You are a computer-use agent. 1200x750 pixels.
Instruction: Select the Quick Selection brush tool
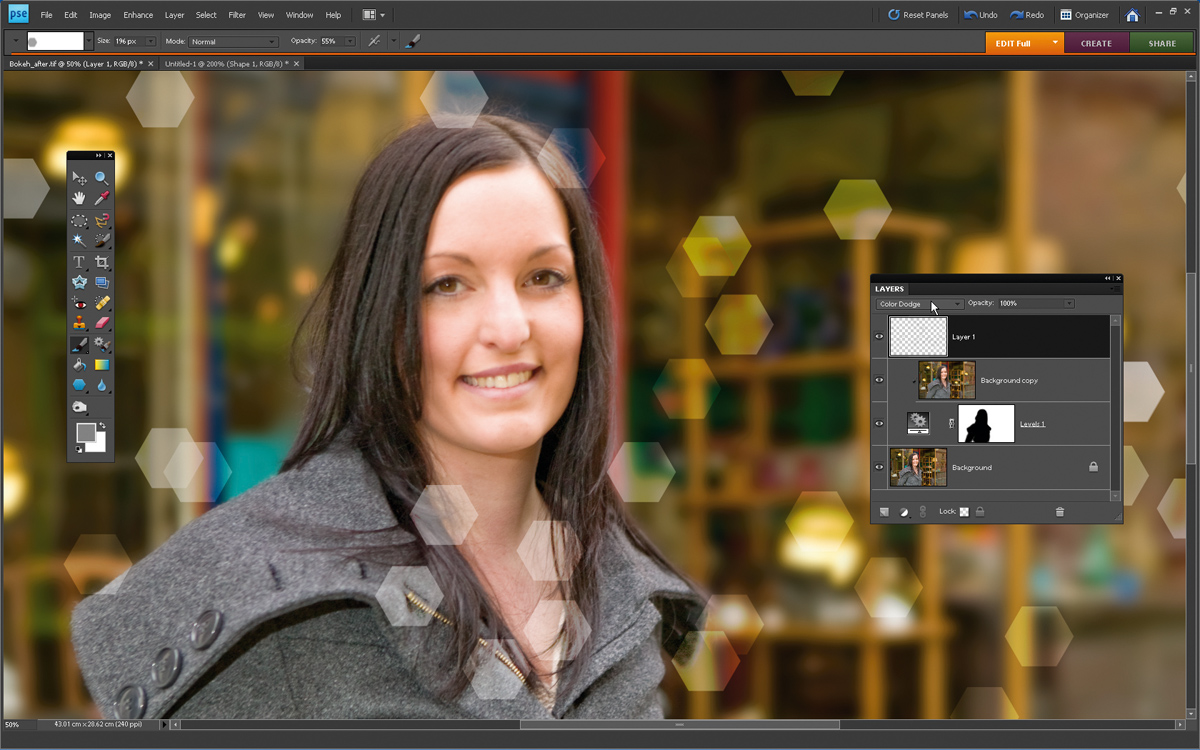pyautogui.click(x=102, y=240)
